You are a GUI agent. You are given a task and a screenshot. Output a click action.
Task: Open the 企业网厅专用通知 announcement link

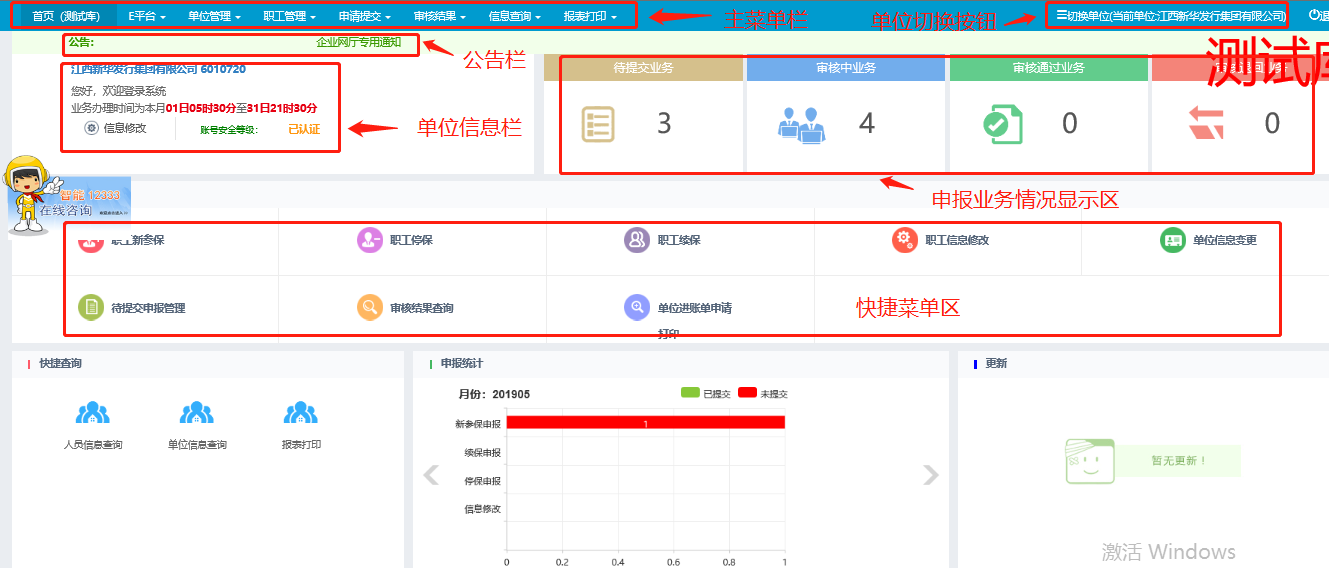tap(358, 43)
